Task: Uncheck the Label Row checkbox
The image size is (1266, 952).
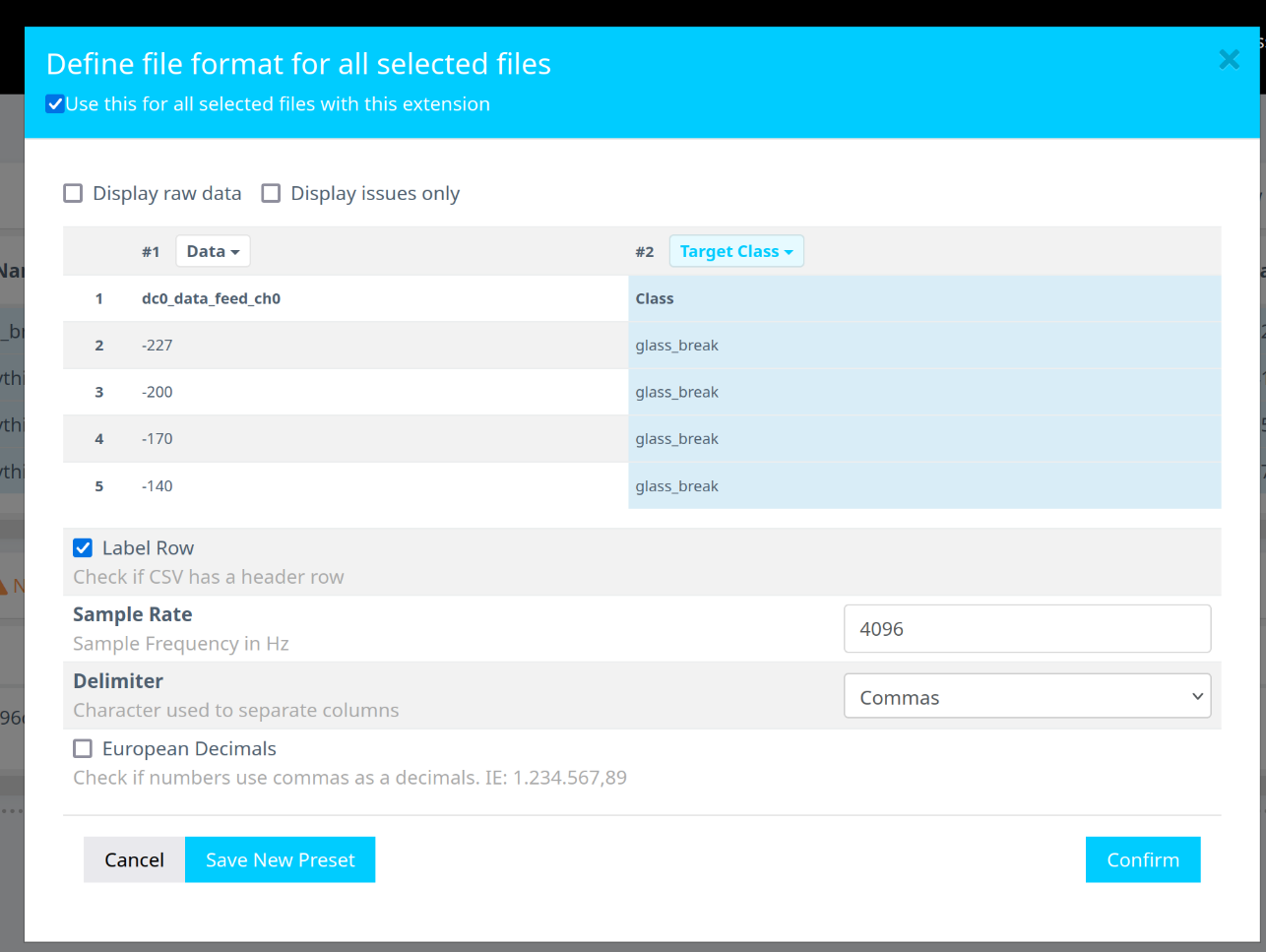Action: click(83, 548)
